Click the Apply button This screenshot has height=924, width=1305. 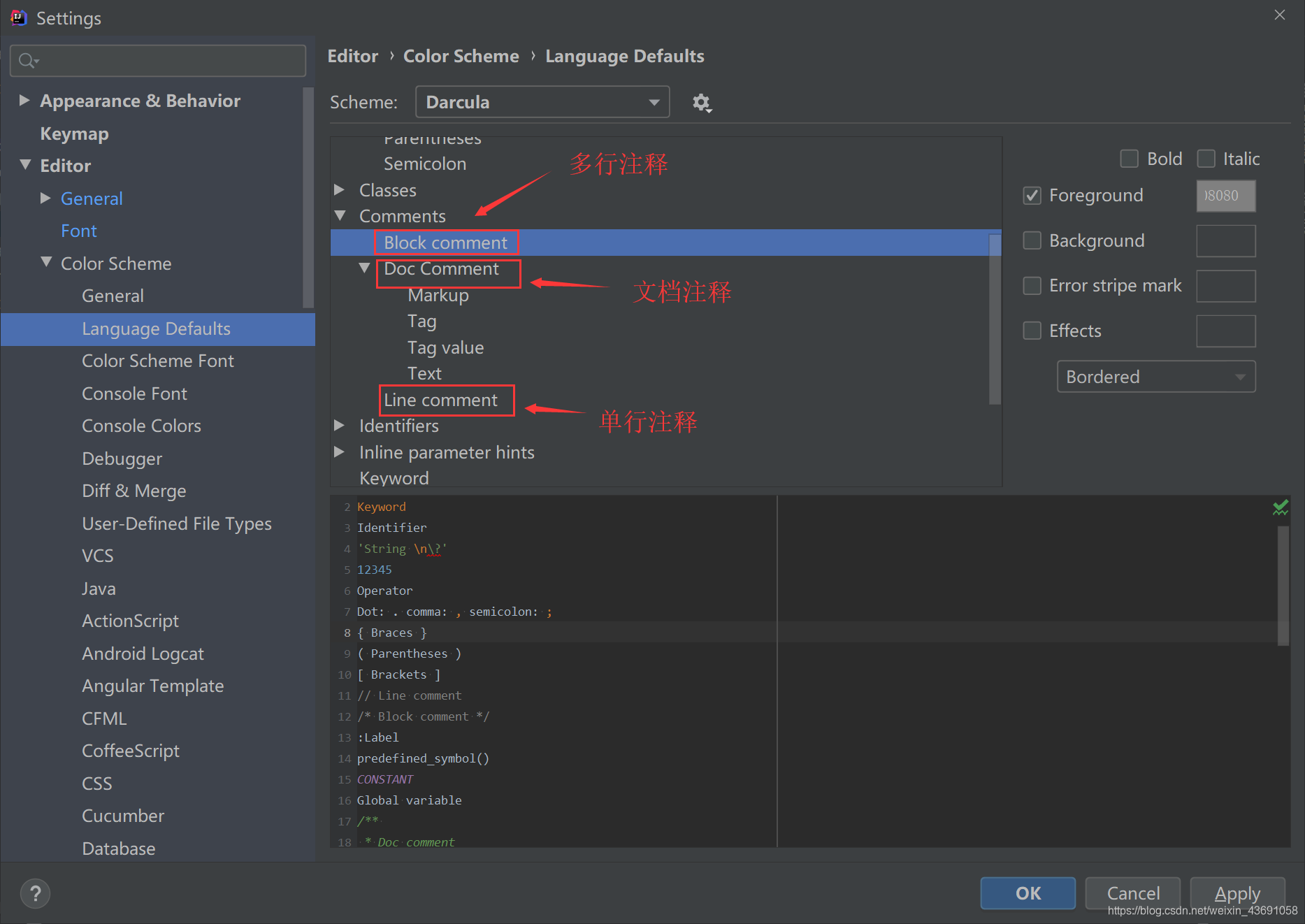[1238, 893]
